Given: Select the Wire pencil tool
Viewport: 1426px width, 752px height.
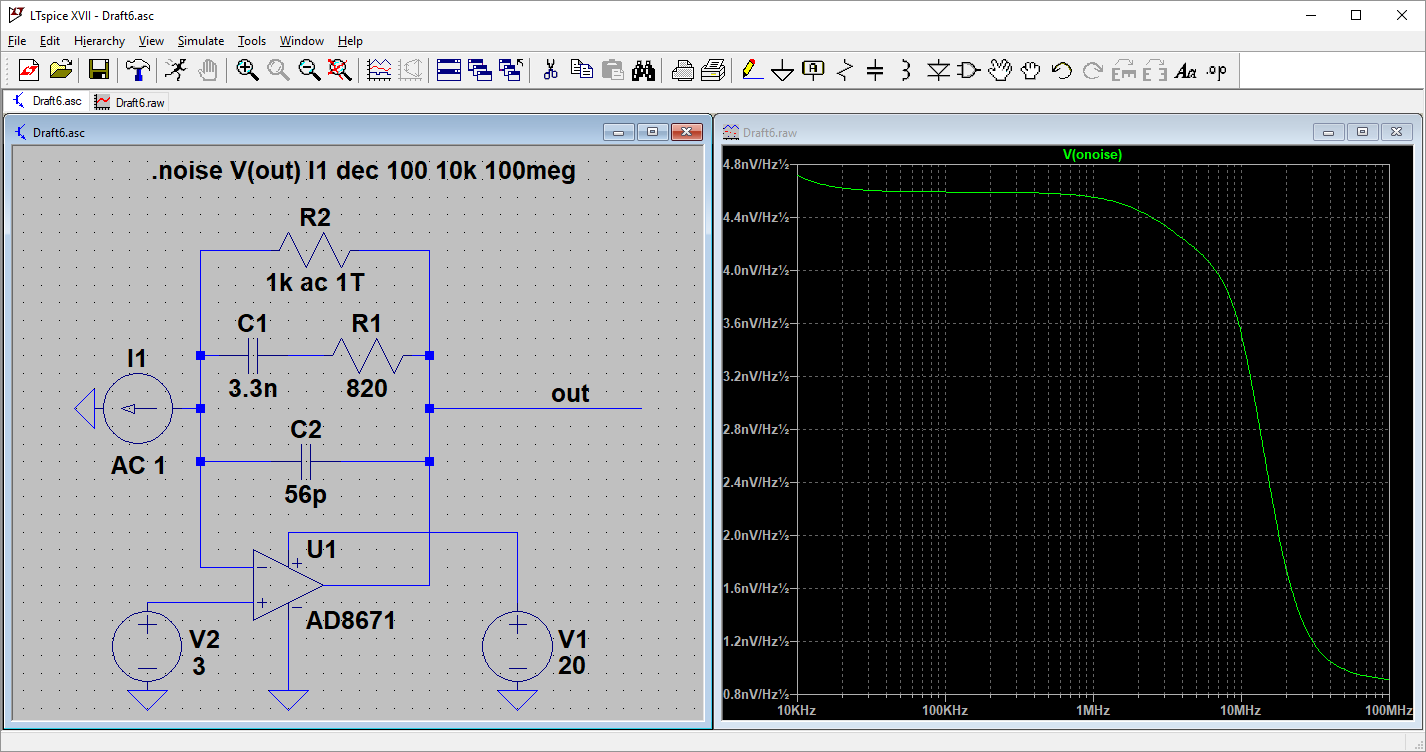Looking at the screenshot, I should [752, 70].
